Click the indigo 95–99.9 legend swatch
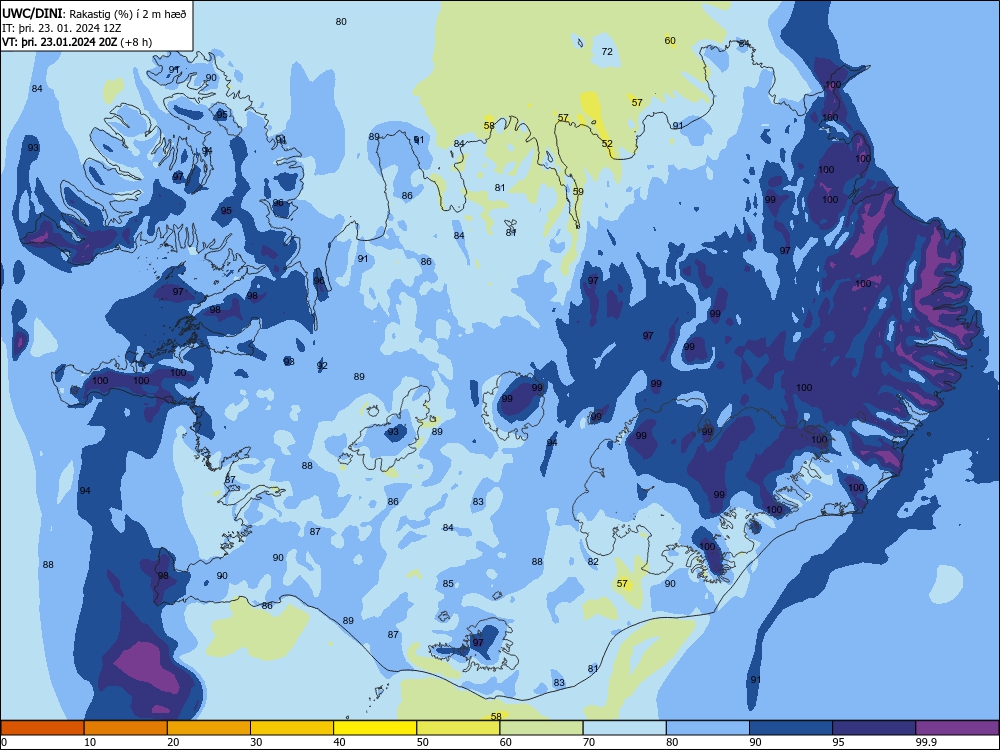Viewport: 1000px width, 750px height. 874,728
